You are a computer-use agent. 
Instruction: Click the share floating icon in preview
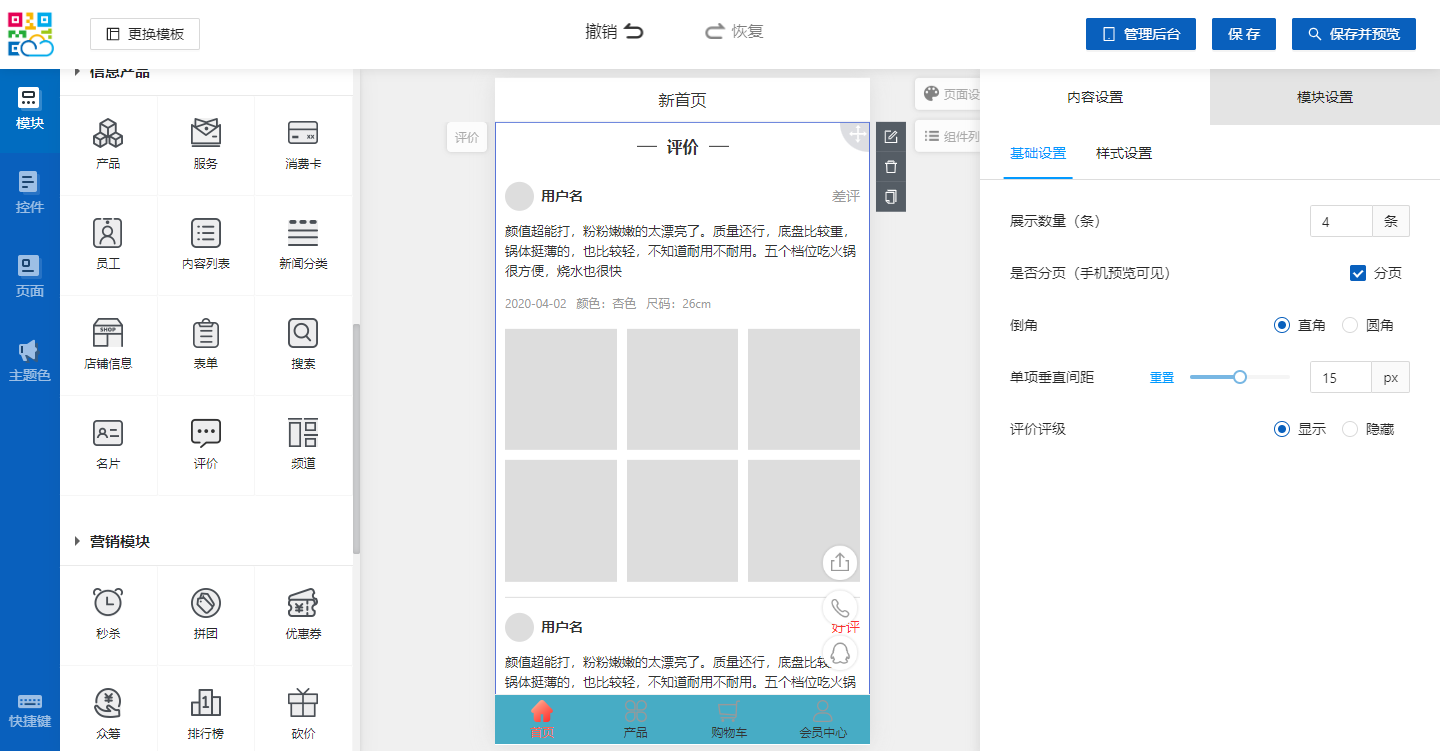(840, 562)
